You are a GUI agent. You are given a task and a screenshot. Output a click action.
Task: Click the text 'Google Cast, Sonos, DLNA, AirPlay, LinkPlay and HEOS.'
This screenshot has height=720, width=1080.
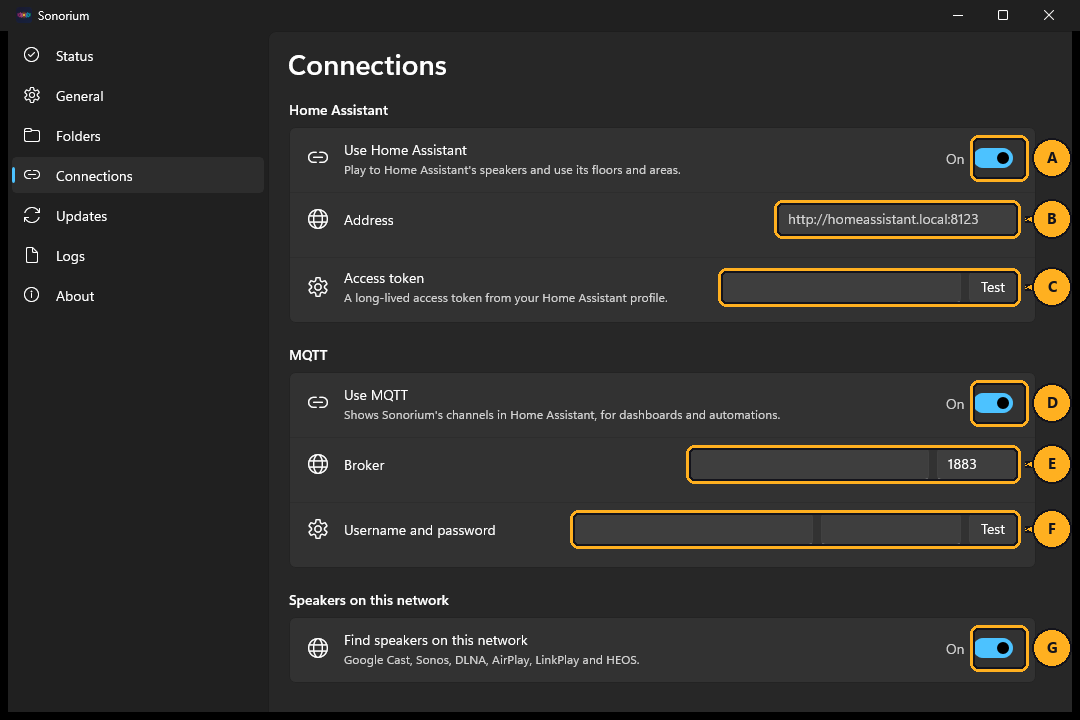(x=491, y=660)
